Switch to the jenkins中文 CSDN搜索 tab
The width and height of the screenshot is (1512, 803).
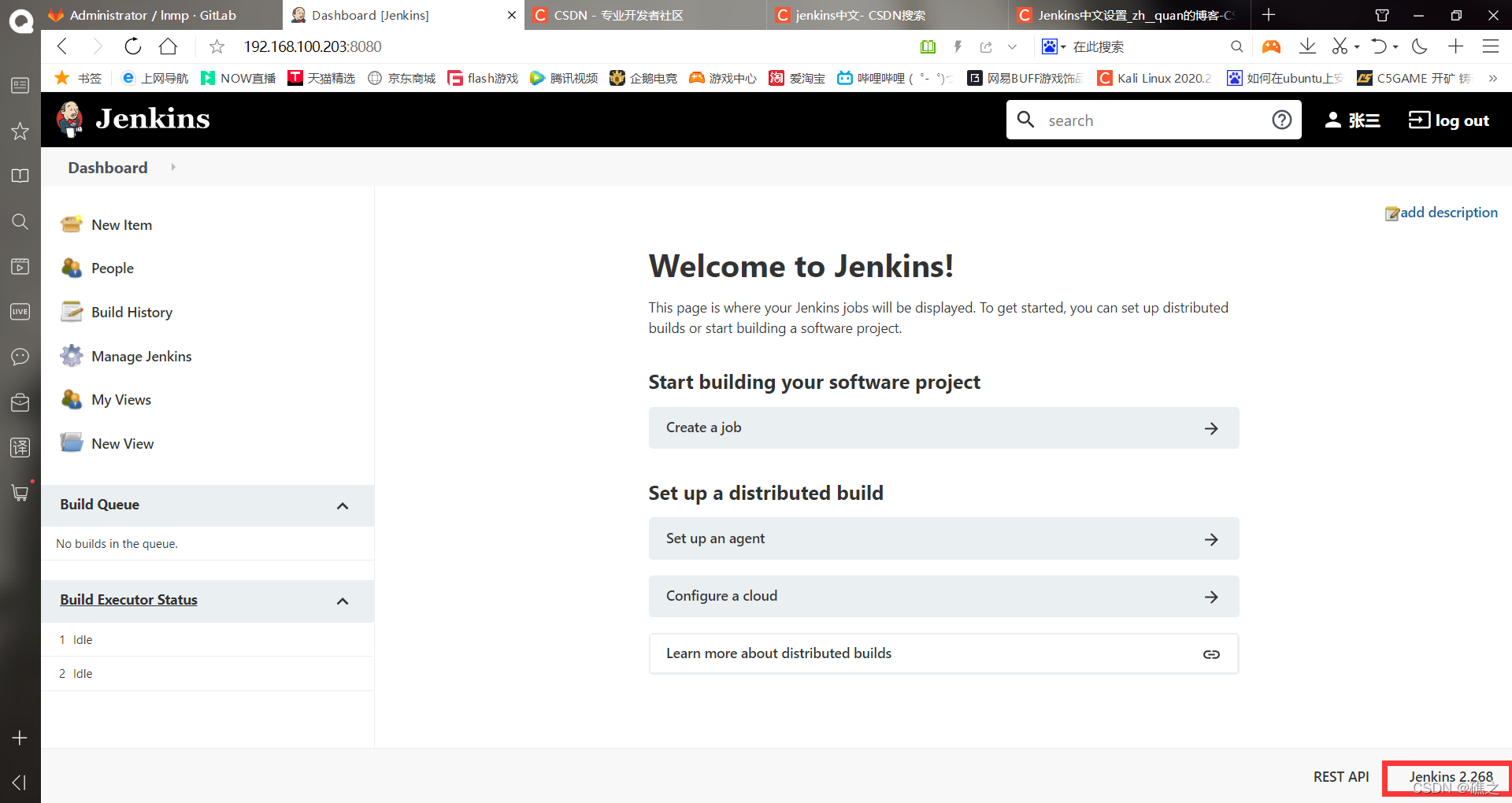click(887, 15)
